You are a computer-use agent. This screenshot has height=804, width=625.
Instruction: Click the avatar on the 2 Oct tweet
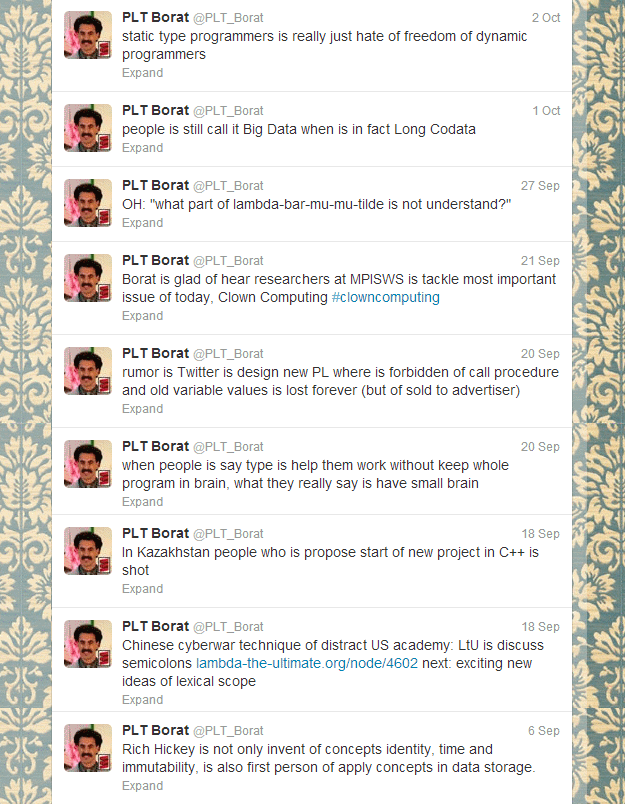[88, 35]
